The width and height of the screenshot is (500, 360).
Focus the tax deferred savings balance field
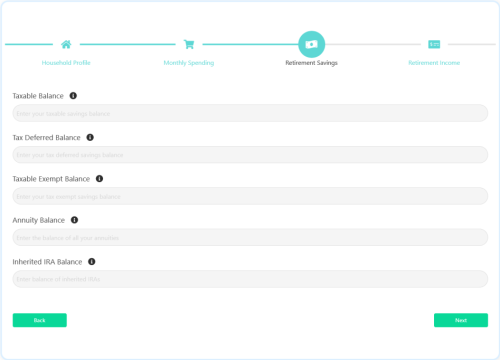[250, 155]
